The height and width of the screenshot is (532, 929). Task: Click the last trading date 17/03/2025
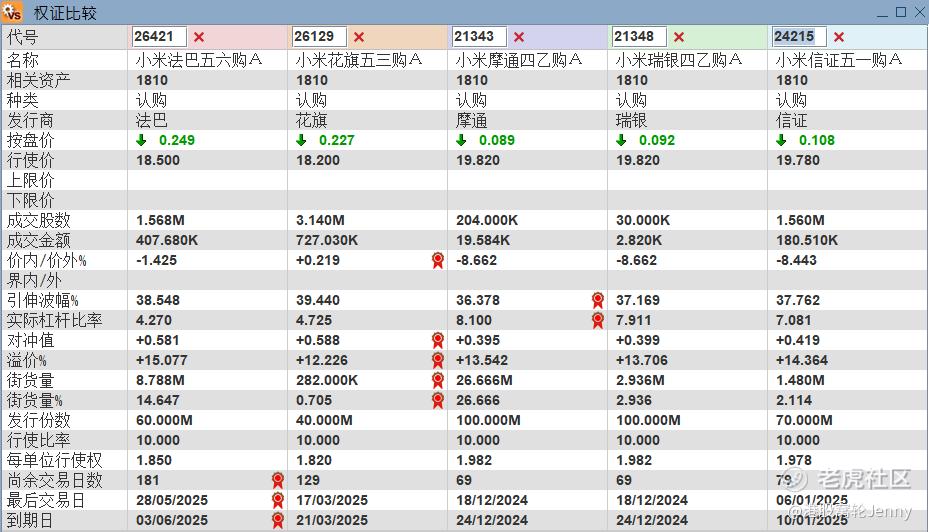(x=332, y=501)
